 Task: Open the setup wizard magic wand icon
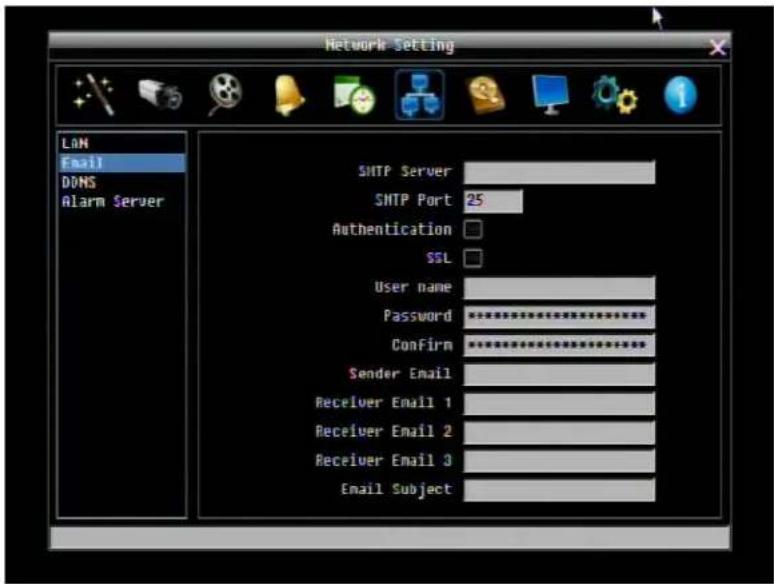pos(94,94)
